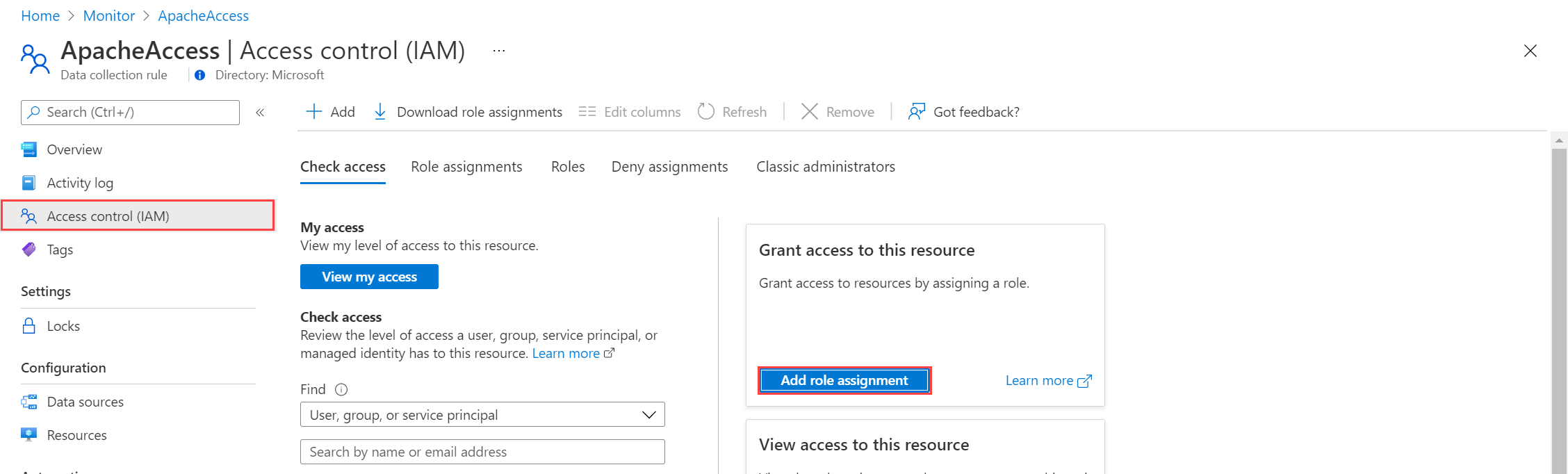Click the Tags sidebar item
Image resolution: width=1568 pixels, height=474 pixels.
[x=60, y=250]
